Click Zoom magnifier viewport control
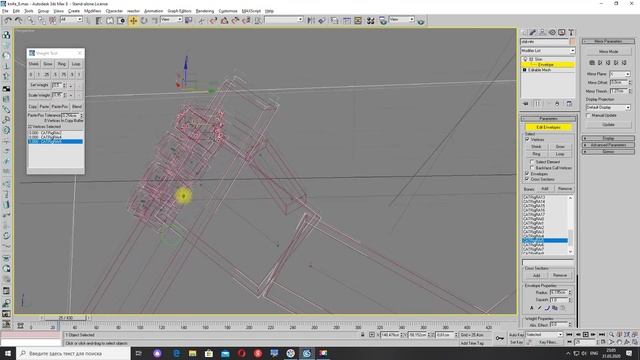This screenshot has height=360, width=640. (x=611, y=335)
